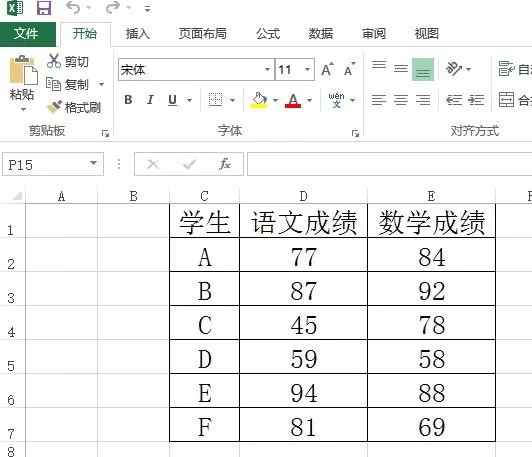Apply the yellow fill color bucket
The height and width of the screenshot is (457, 532).
tap(260, 100)
